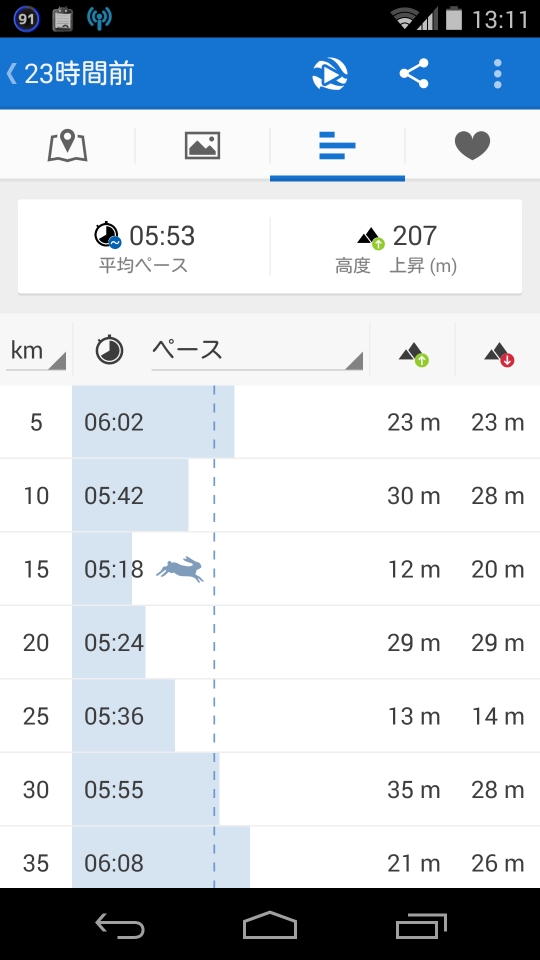This screenshot has width=540, height=960.
Task: Open the three-dot overflow menu
Action: 498,74
